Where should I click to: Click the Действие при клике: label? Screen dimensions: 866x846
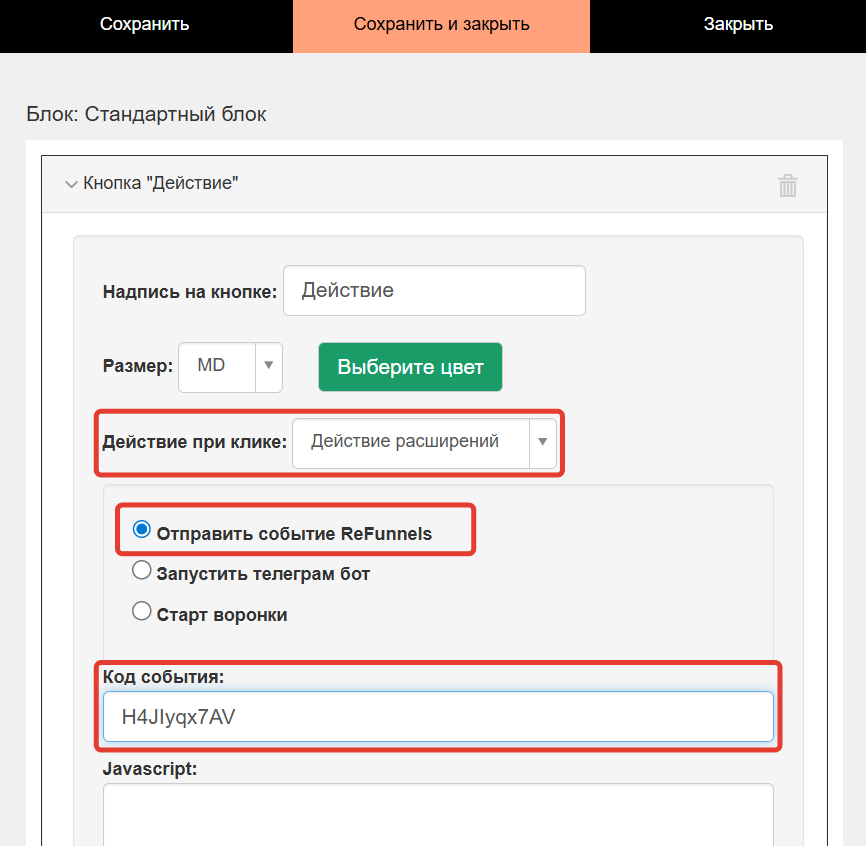[194, 442]
